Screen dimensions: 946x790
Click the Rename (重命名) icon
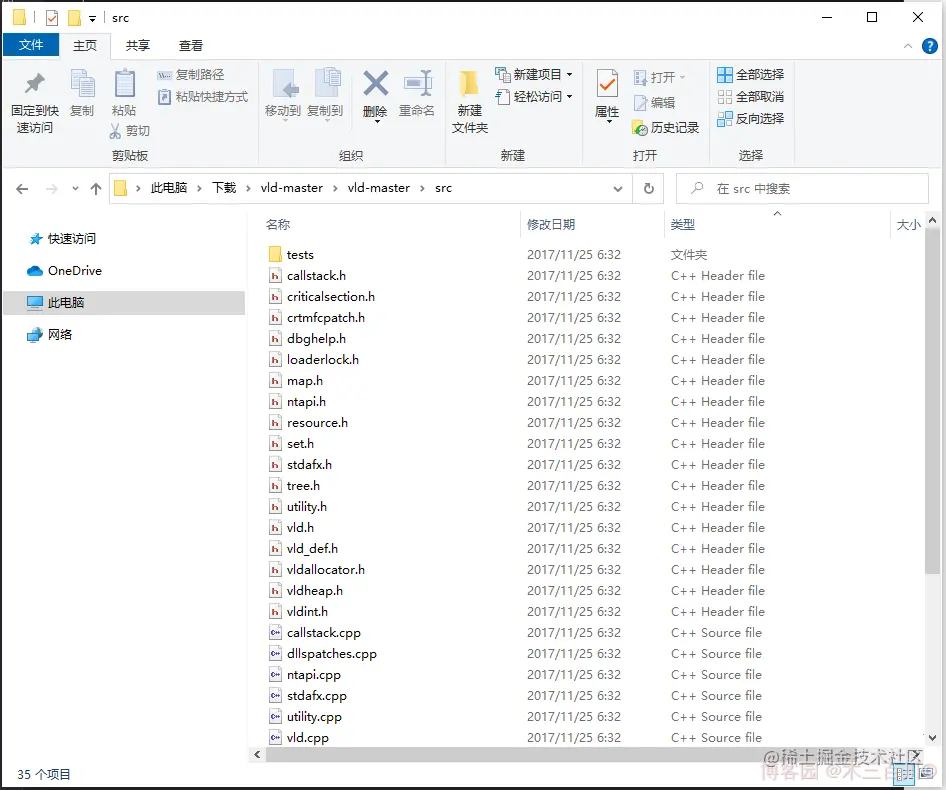pyautogui.click(x=418, y=83)
